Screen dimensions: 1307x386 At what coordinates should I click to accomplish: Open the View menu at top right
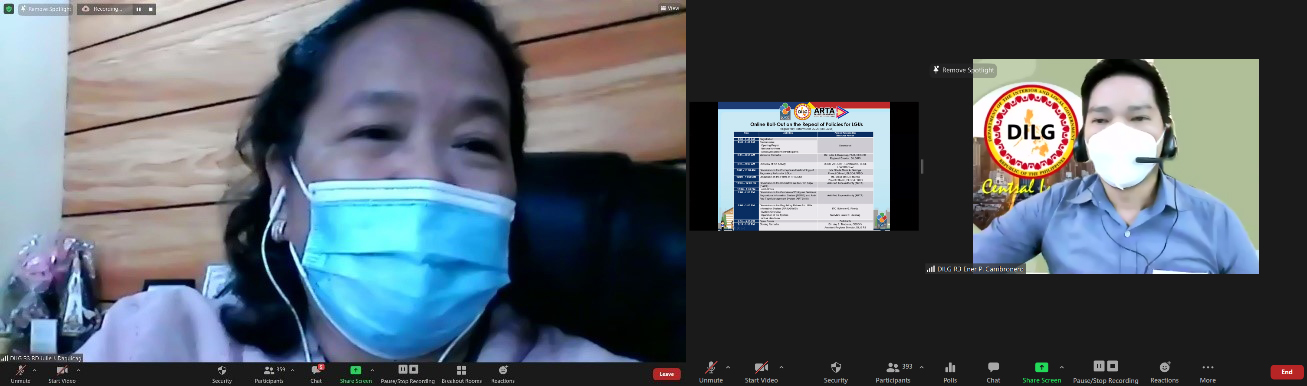click(671, 8)
